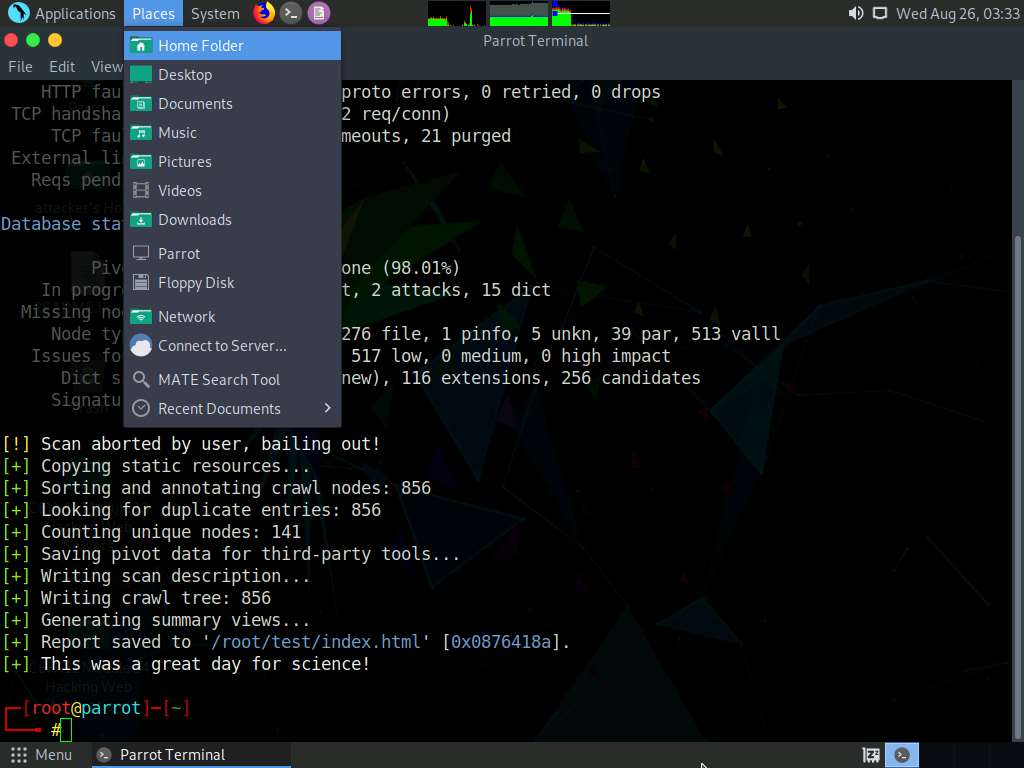Launch Firefox from top panel
Image resolution: width=1024 pixels, height=768 pixels.
[x=264, y=12]
